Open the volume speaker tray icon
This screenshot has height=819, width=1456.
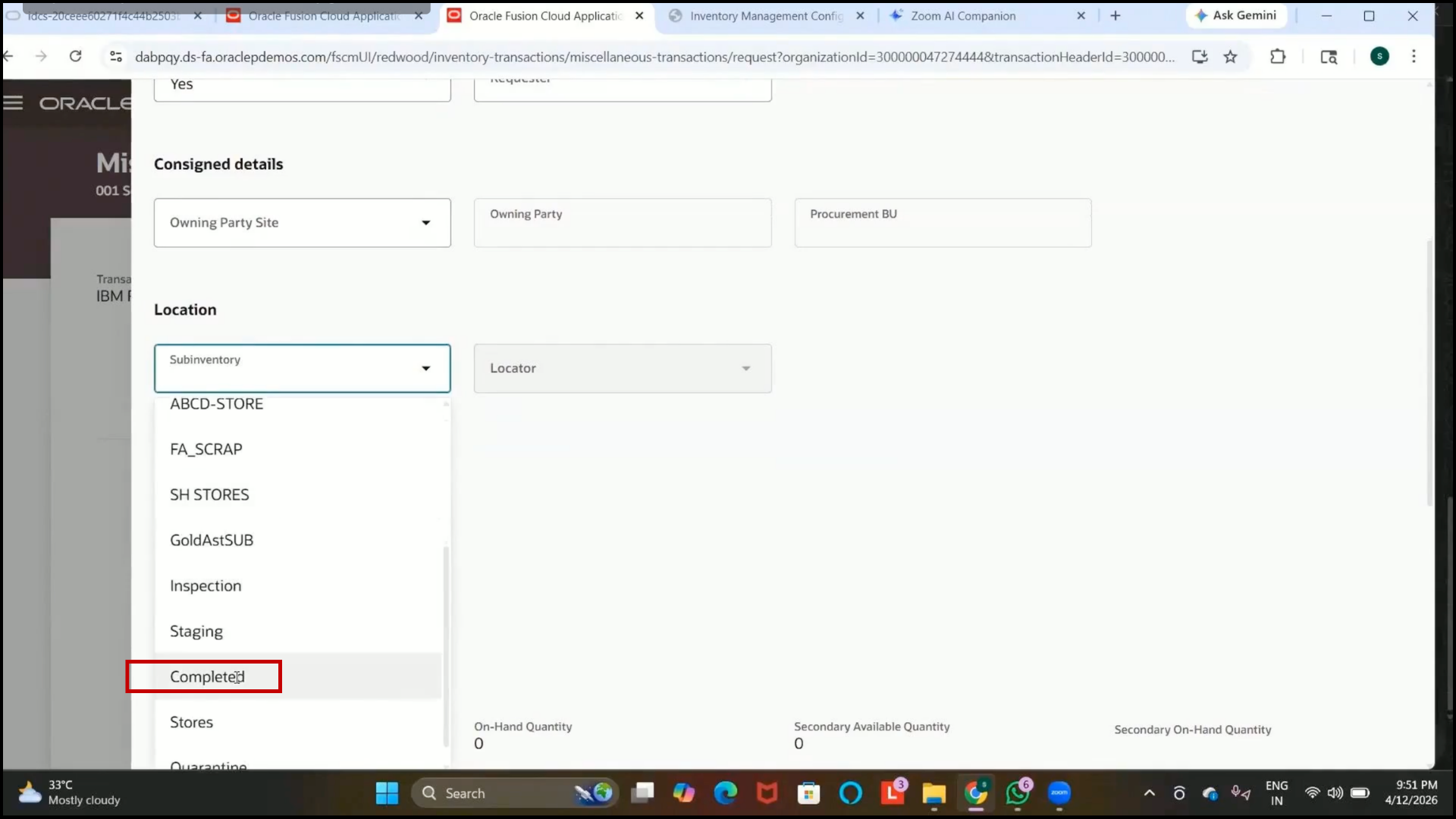pos(1335,793)
